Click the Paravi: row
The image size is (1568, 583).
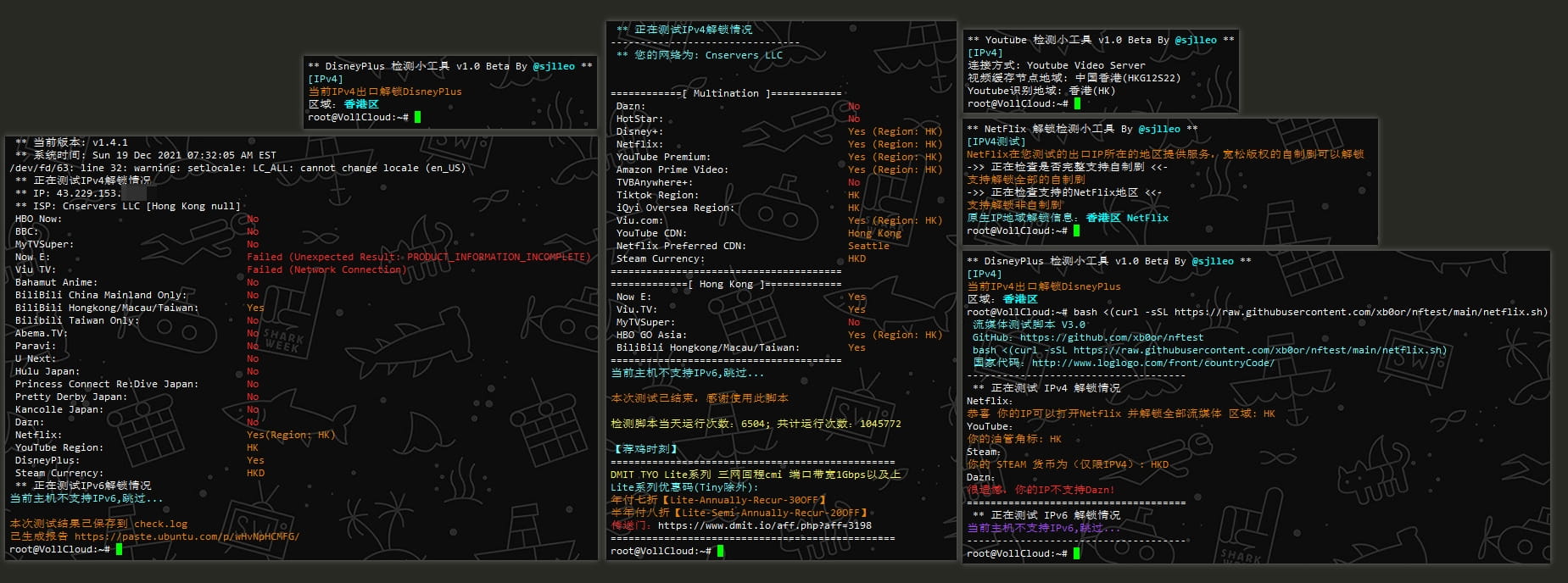coord(137,346)
